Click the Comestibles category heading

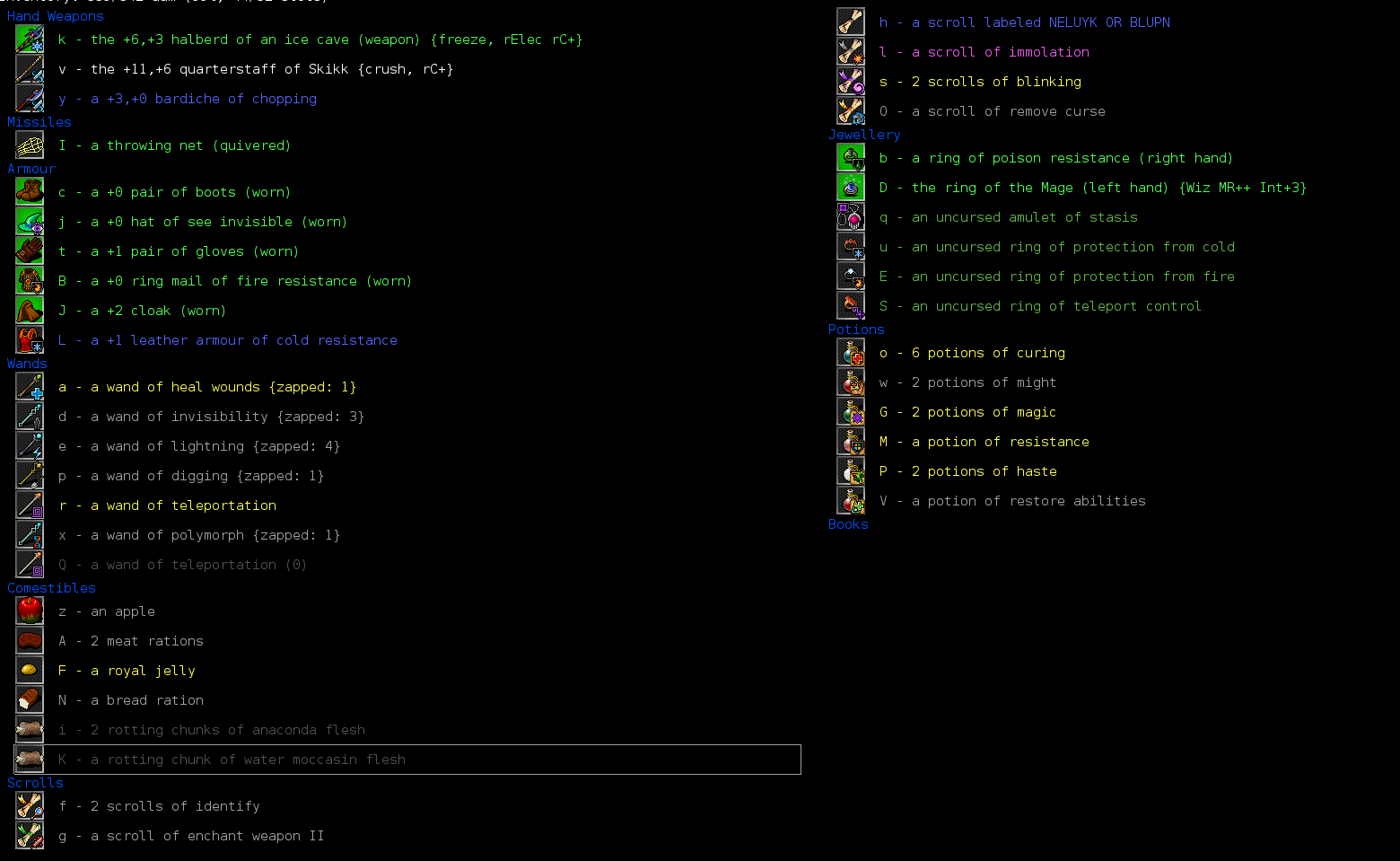[51, 588]
